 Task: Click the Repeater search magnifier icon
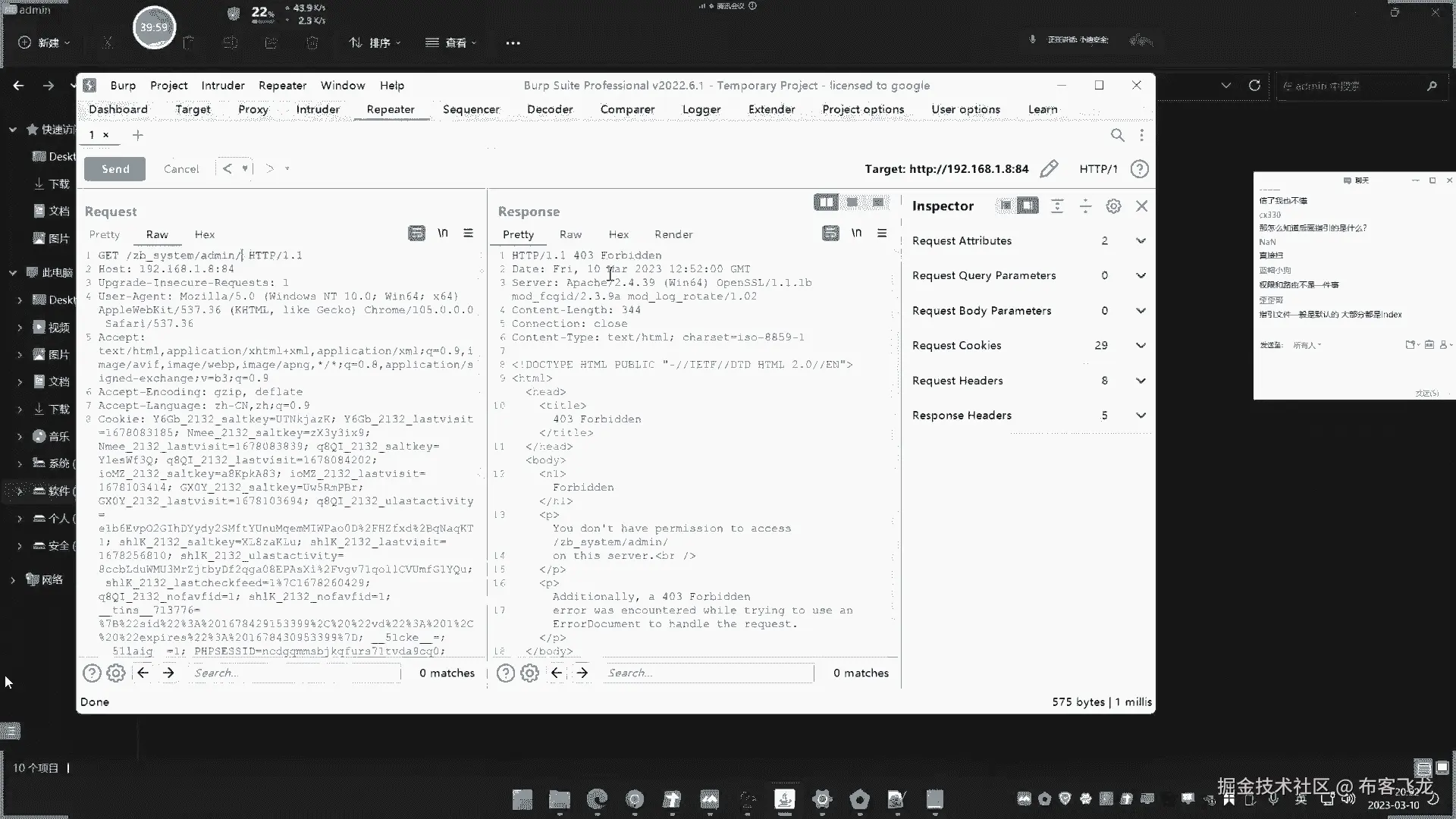tap(1117, 135)
